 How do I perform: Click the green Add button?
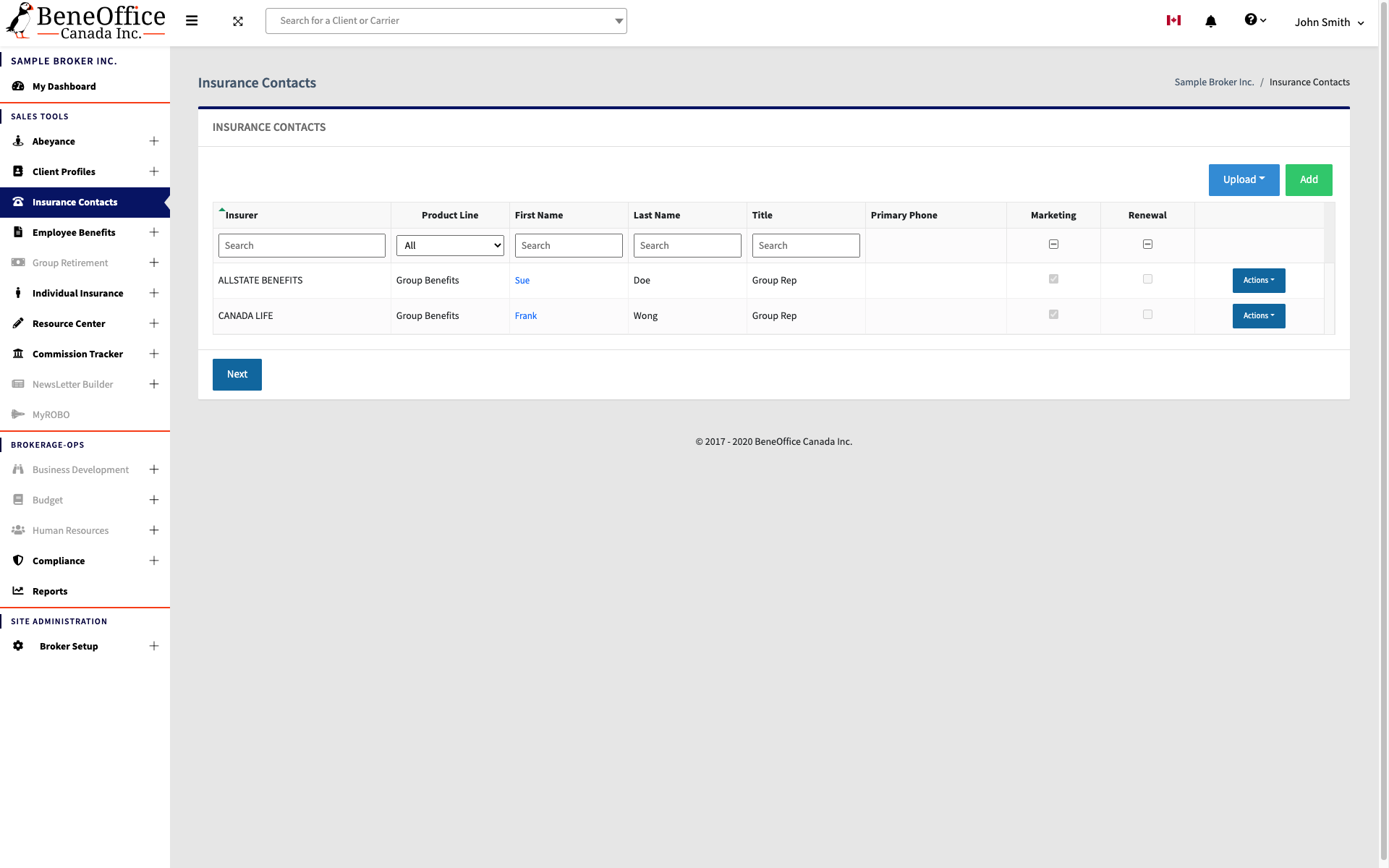[1309, 180]
